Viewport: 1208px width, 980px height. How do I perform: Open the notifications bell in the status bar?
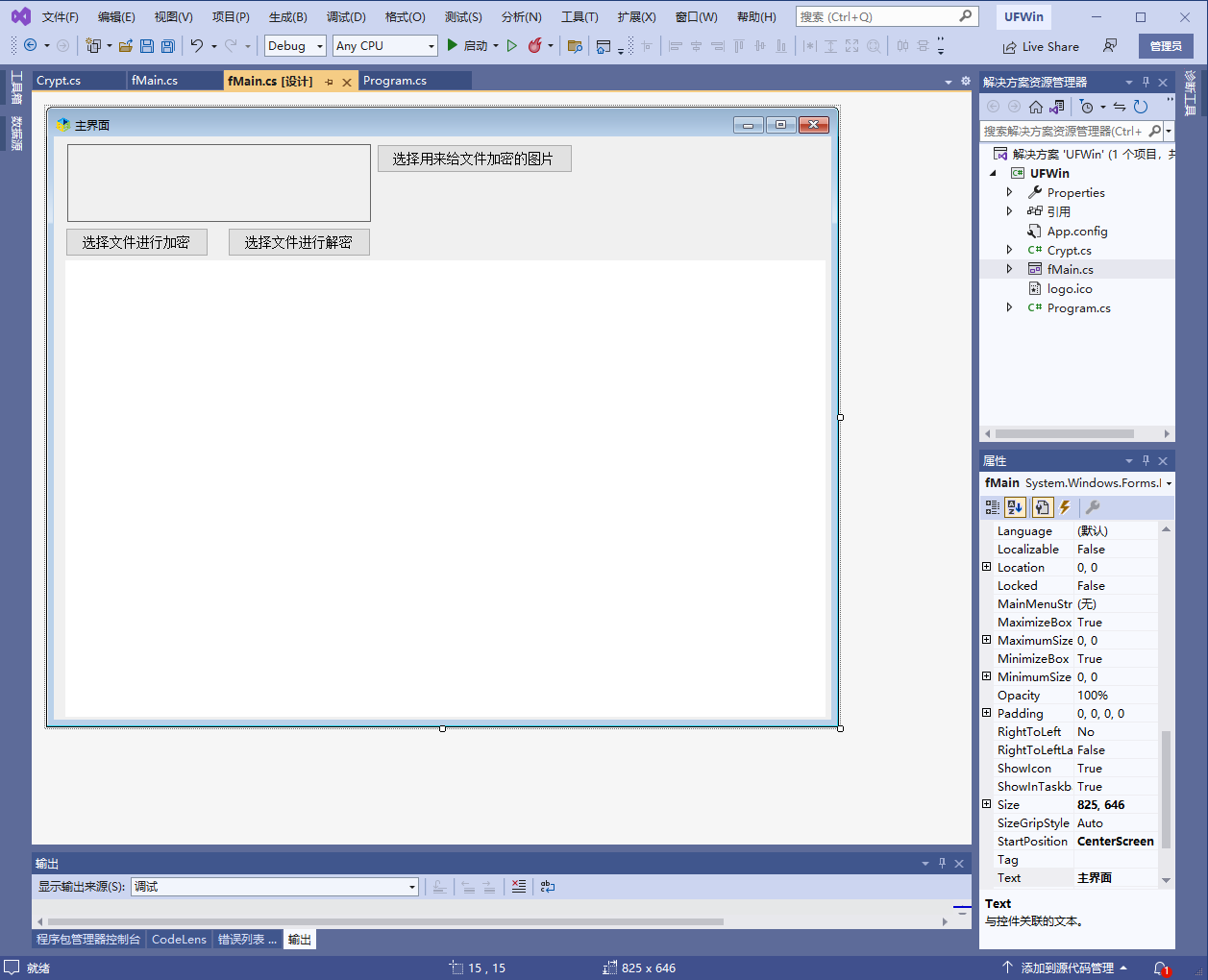[x=1161, y=968]
